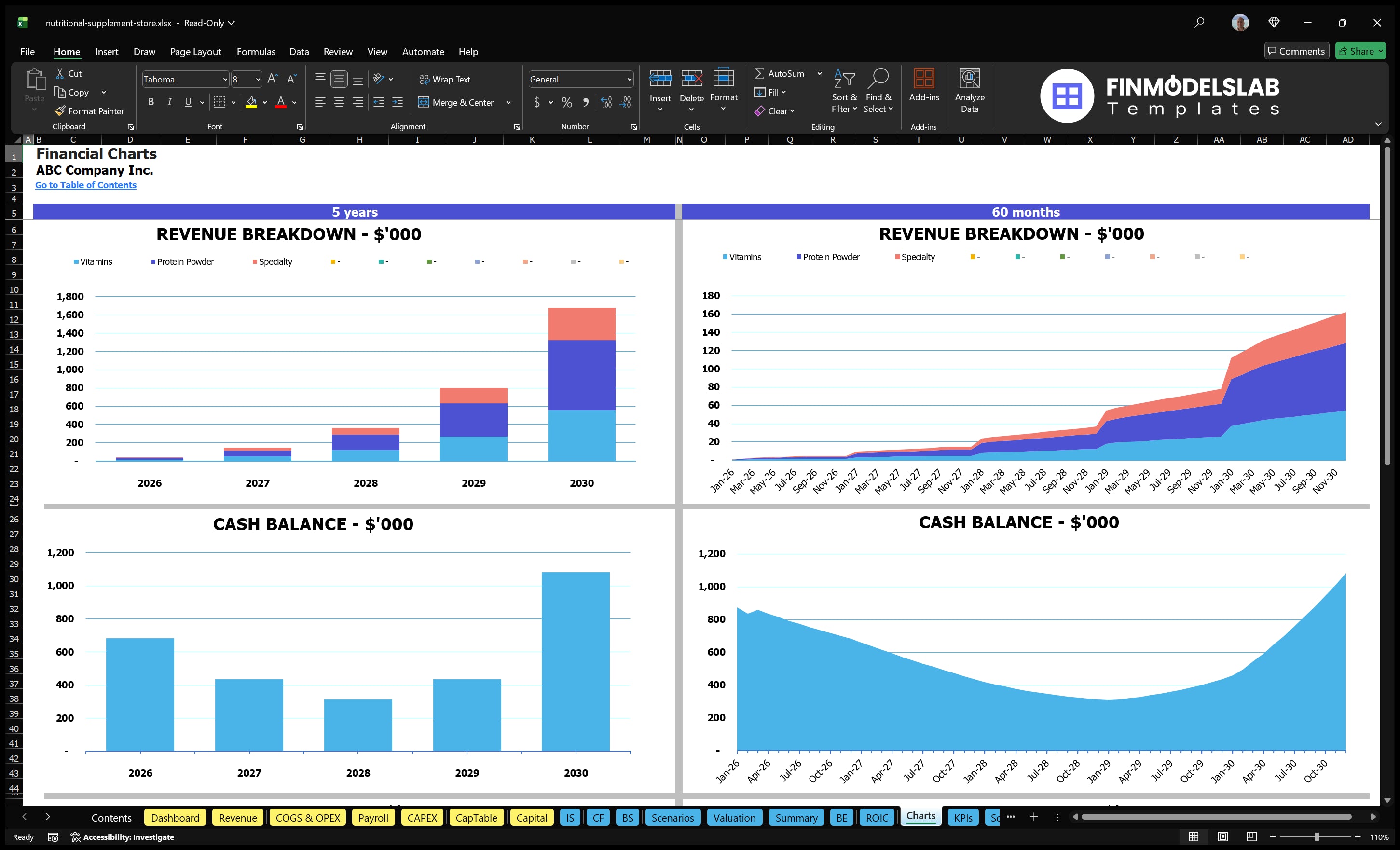Screen dimensions: 1400x850
Task: Open the Number Format dropdown
Action: pyautogui.click(x=629, y=79)
